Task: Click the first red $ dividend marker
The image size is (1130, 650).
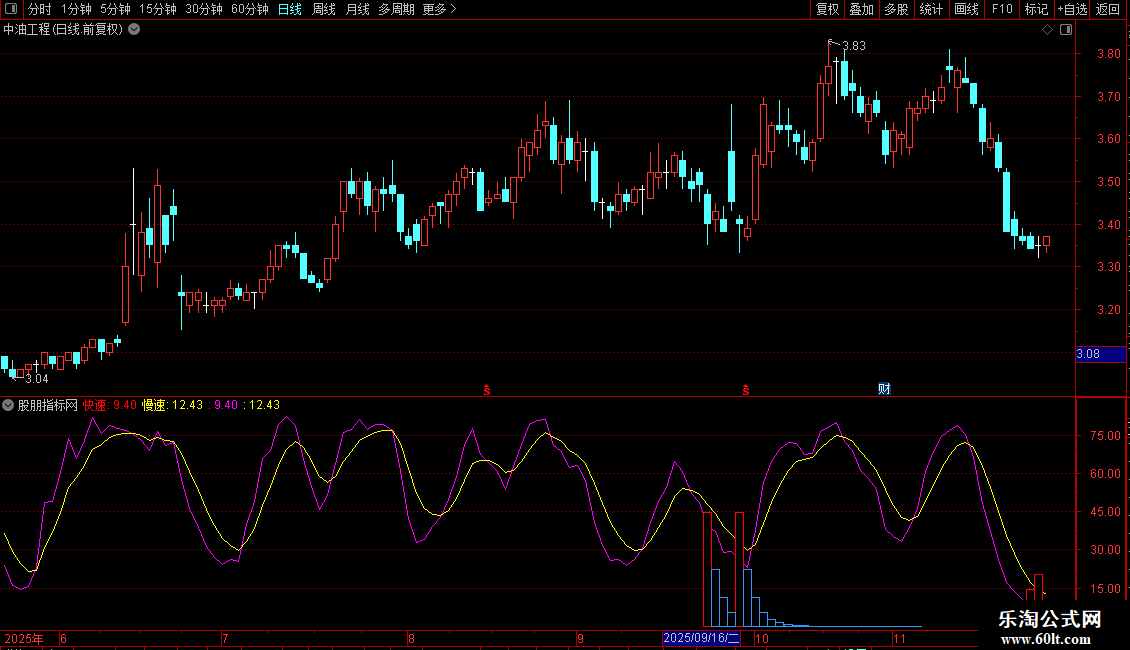Action: coord(487,389)
